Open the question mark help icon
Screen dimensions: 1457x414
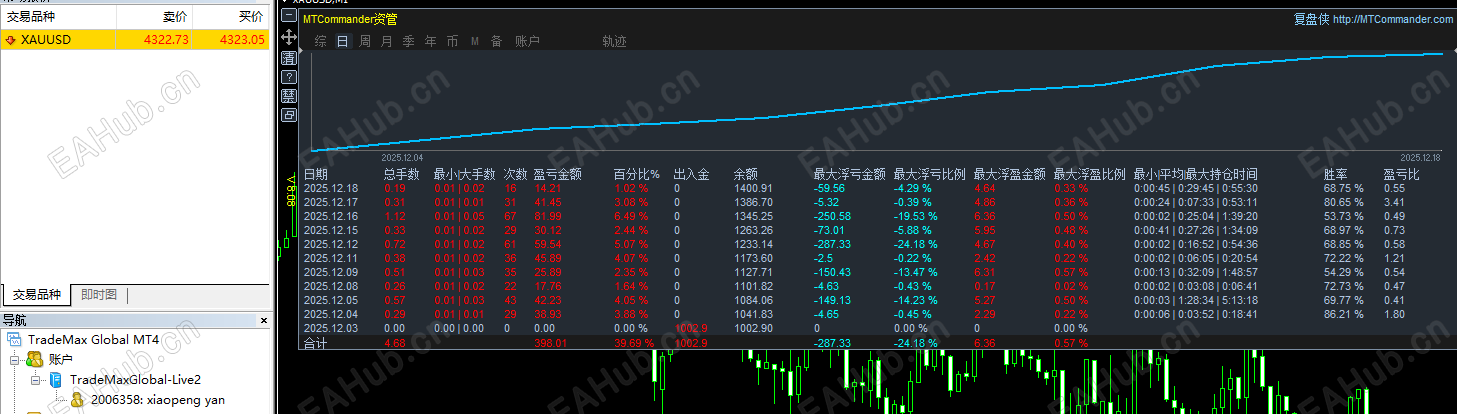289,76
